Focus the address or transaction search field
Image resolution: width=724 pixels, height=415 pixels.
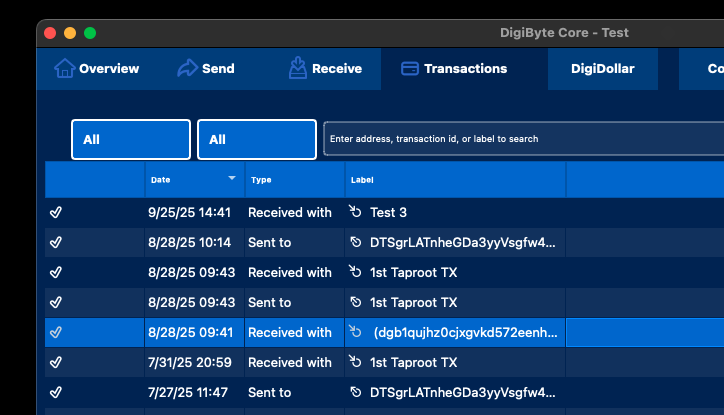click(524, 139)
